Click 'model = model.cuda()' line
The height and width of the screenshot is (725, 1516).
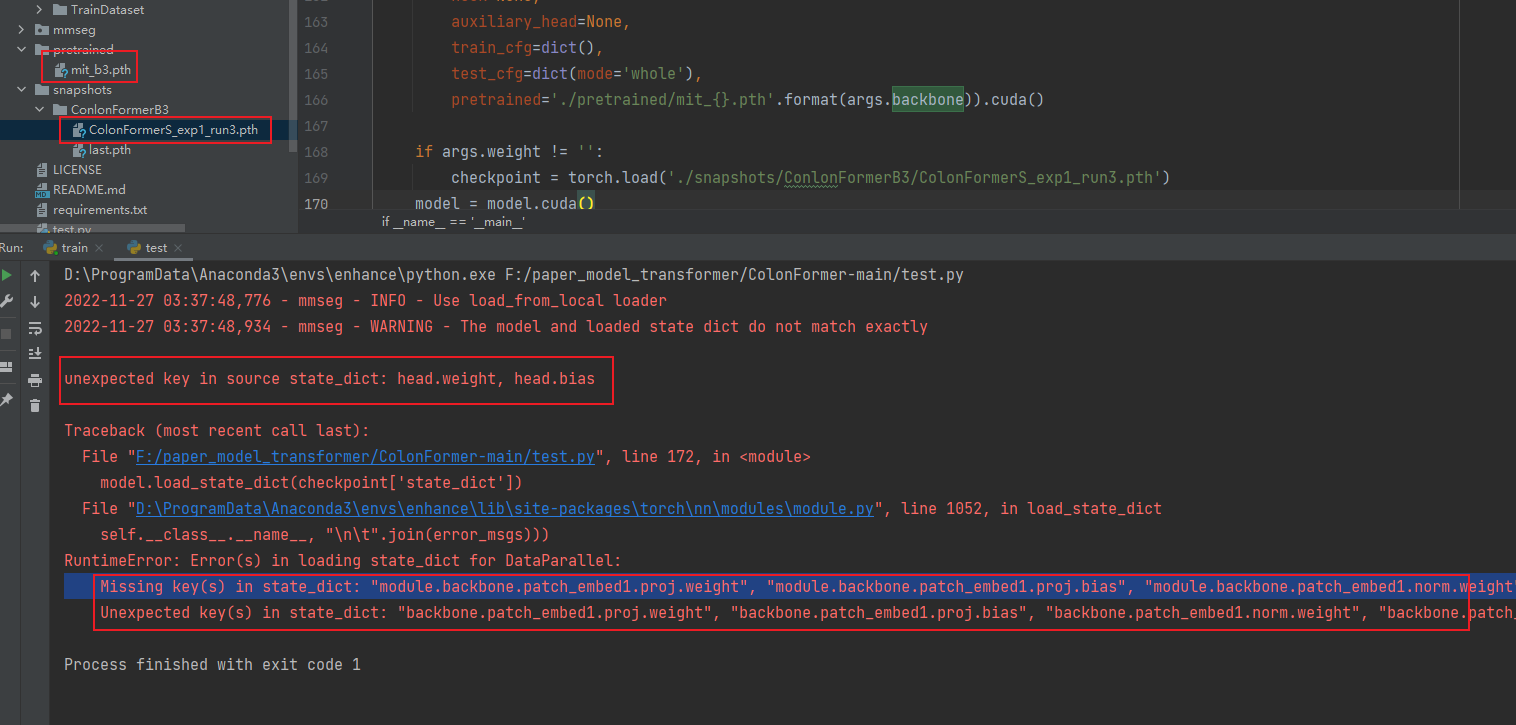pyautogui.click(x=505, y=204)
